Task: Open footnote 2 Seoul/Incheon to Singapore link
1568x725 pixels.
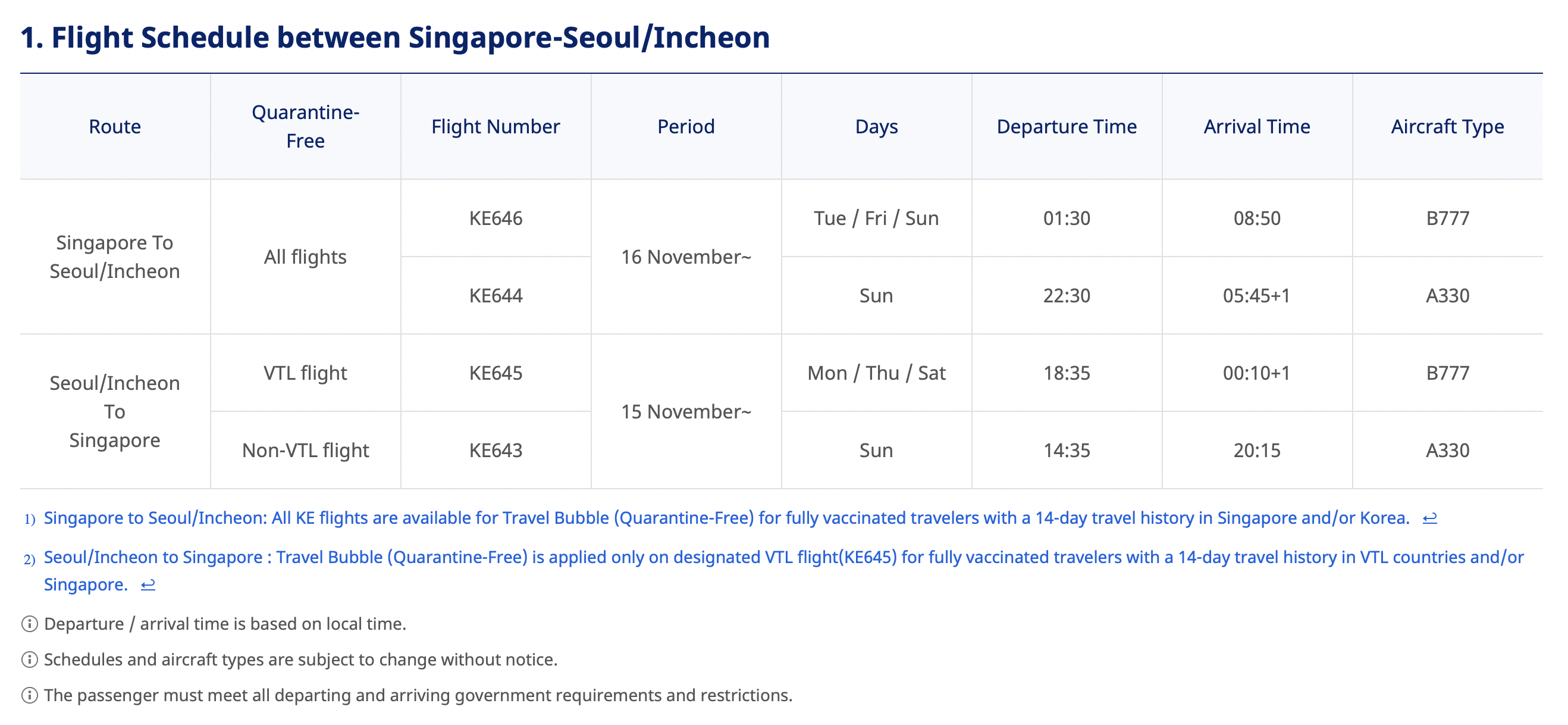Action: 783,571
